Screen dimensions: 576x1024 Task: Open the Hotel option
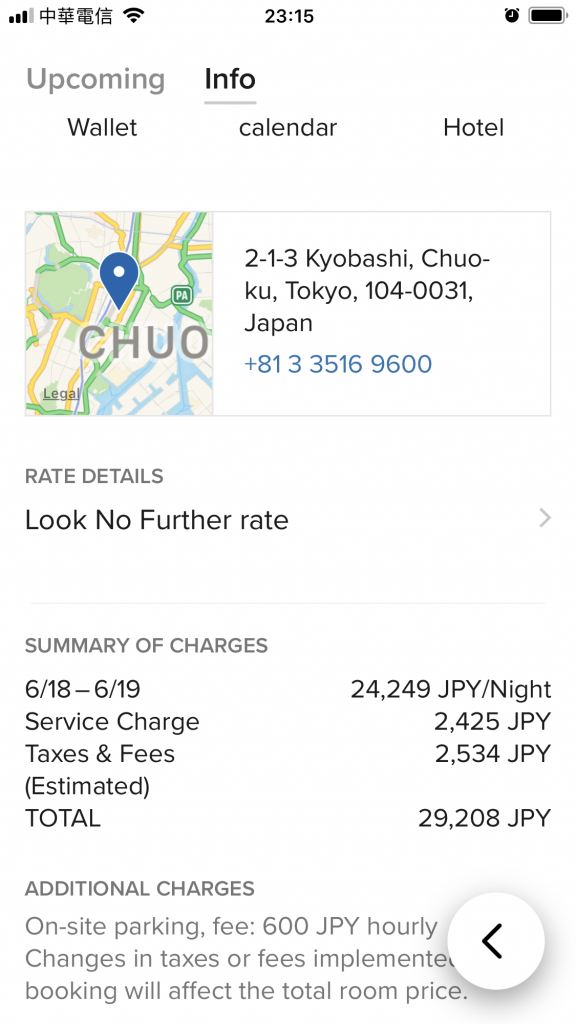pyautogui.click(x=473, y=127)
